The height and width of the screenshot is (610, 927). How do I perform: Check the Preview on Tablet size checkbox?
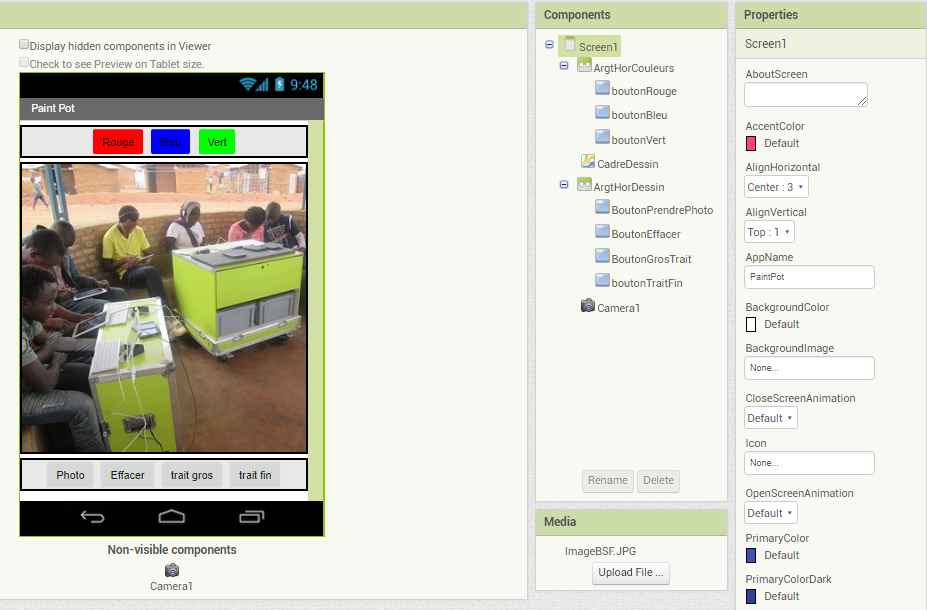click(x=24, y=62)
